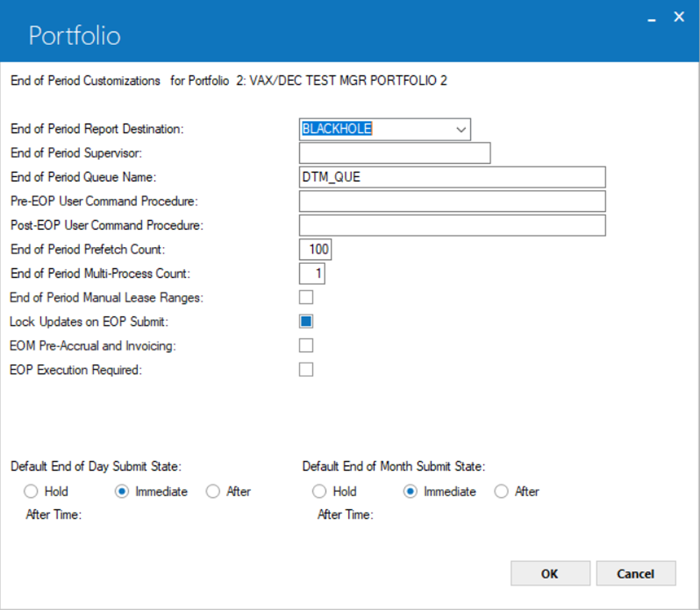700x610 pixels.
Task: Uncheck Lock Updates on EOP Submit
Action: 306,322
